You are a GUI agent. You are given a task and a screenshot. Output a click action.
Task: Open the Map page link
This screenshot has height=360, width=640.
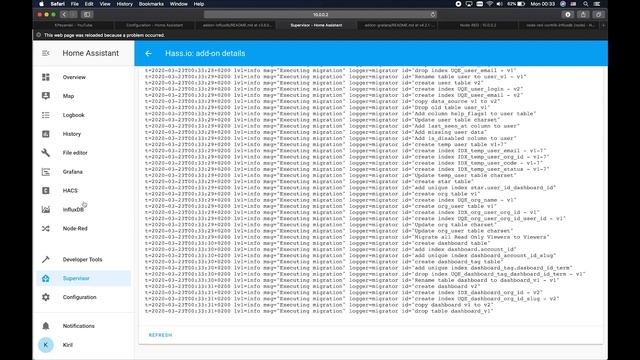coord(68,96)
